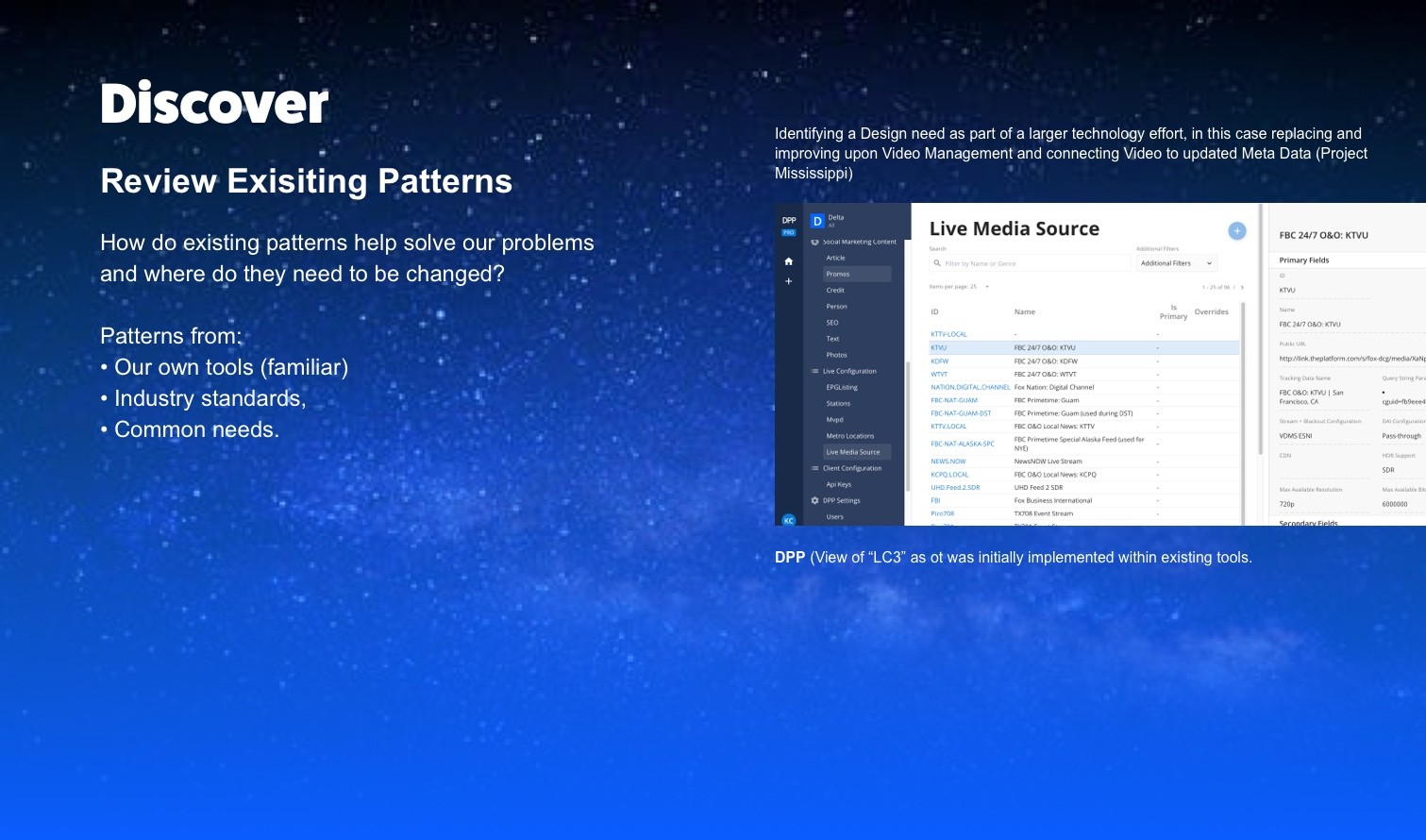The width and height of the screenshot is (1426, 840).
Task: Open the KDFW ID link
Action: coord(940,361)
